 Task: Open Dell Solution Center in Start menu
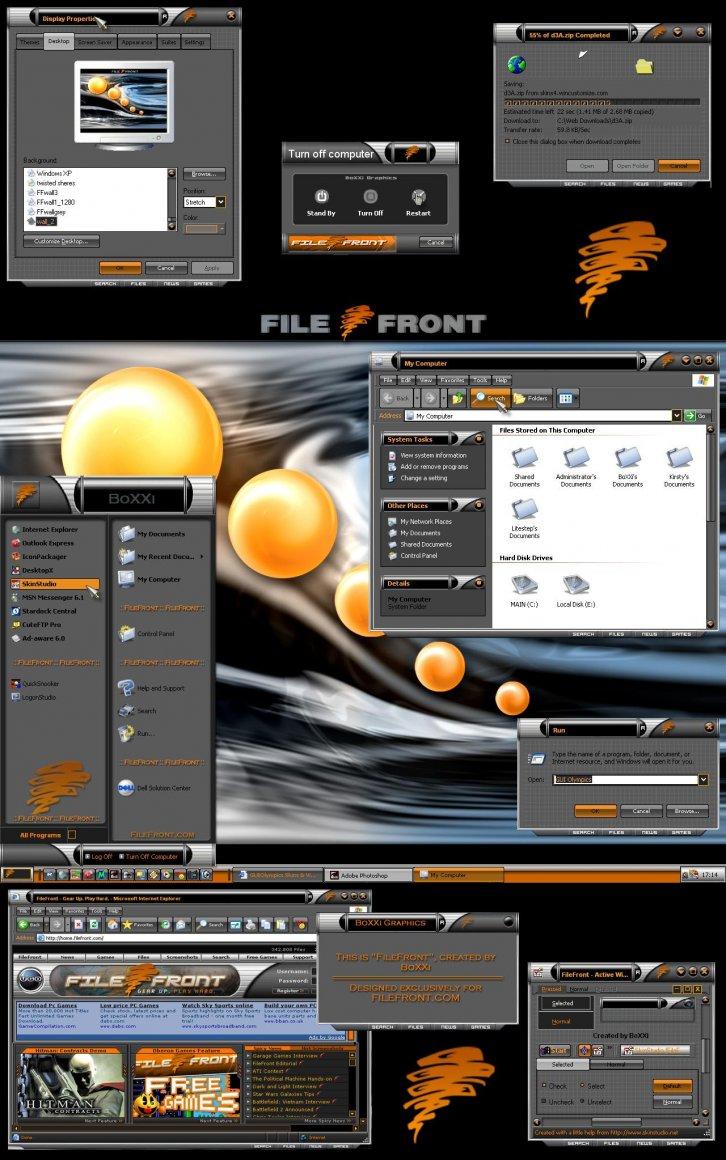point(155,788)
